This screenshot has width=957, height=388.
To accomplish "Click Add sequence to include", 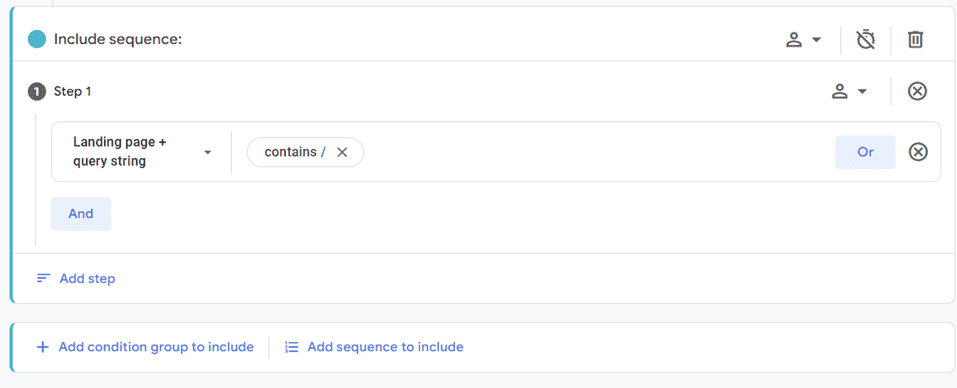I will (x=385, y=347).
